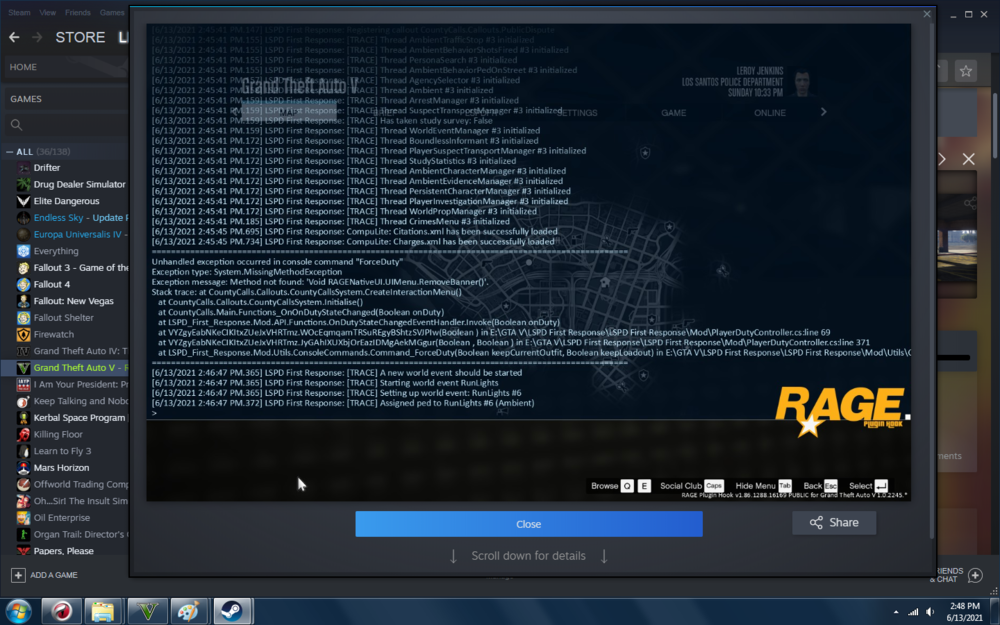Open the View menu
The width and height of the screenshot is (1000, 625).
(x=47, y=12)
